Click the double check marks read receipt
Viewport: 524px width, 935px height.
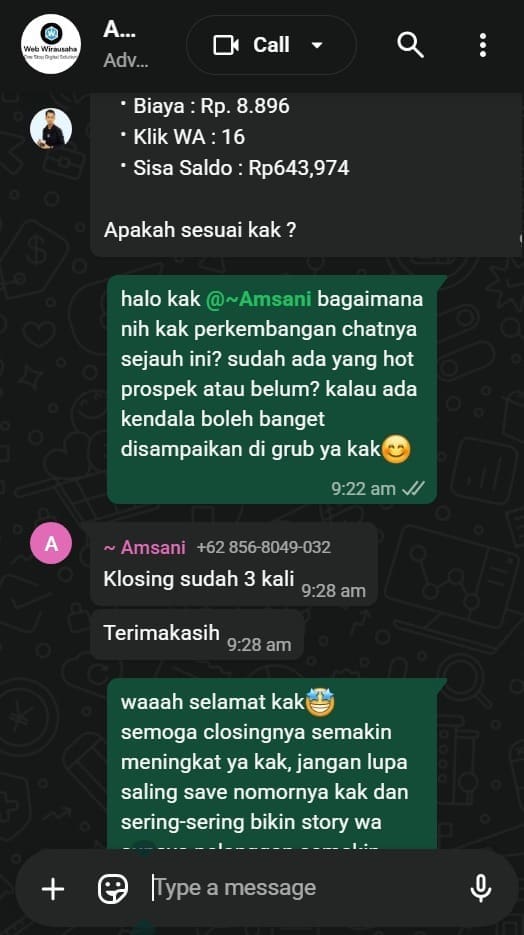point(414,488)
